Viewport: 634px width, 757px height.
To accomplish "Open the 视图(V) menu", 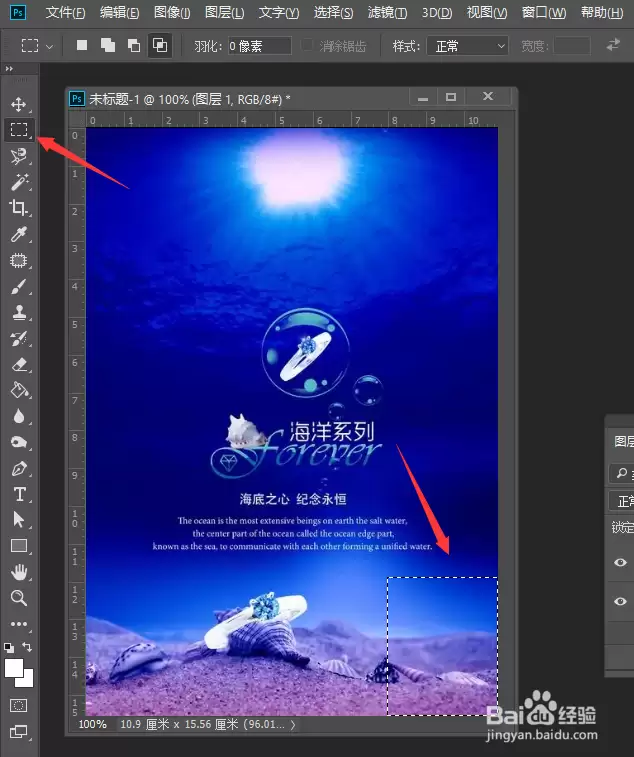I will coord(487,12).
